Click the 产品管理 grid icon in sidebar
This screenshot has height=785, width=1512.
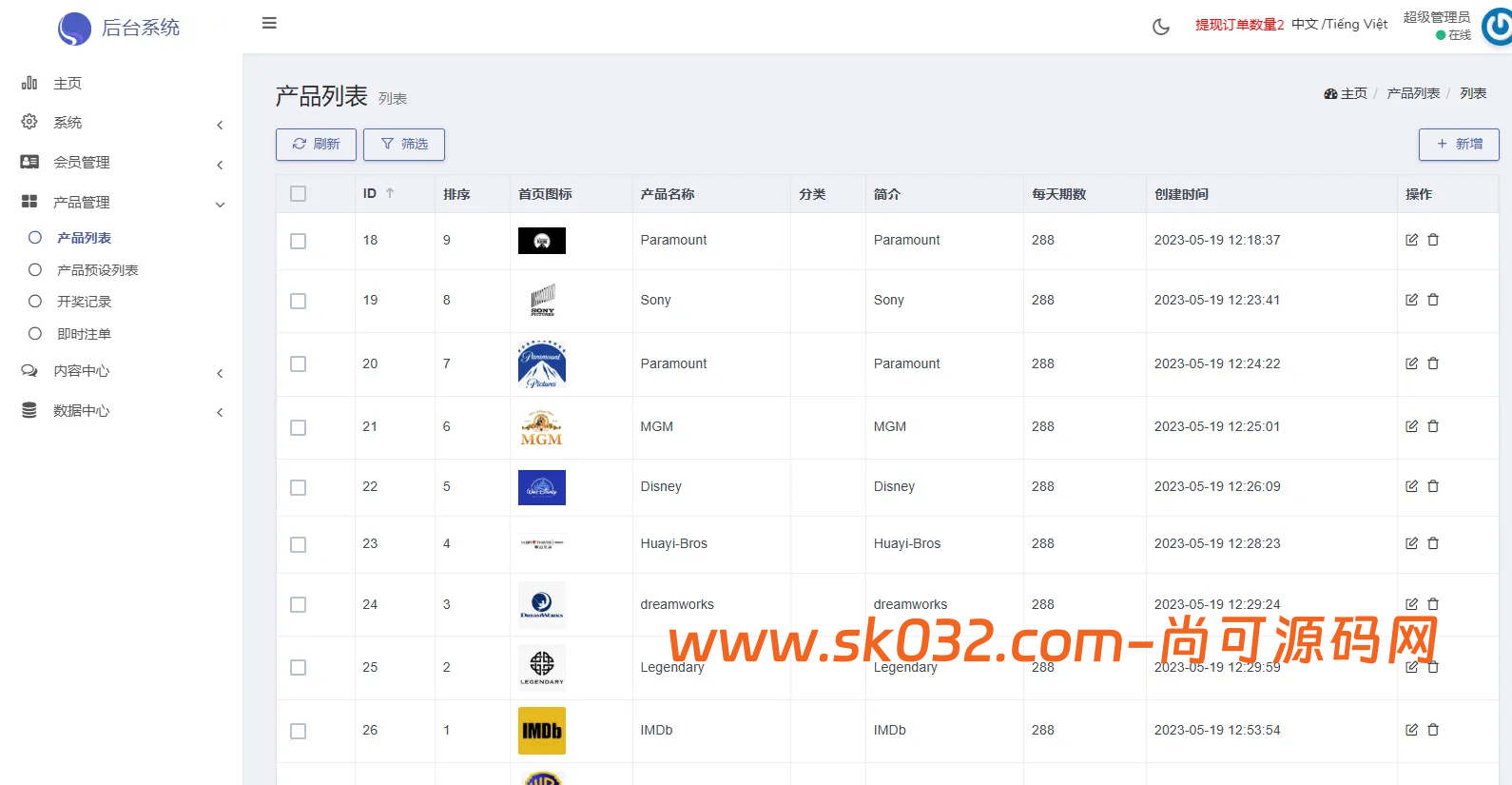[29, 202]
